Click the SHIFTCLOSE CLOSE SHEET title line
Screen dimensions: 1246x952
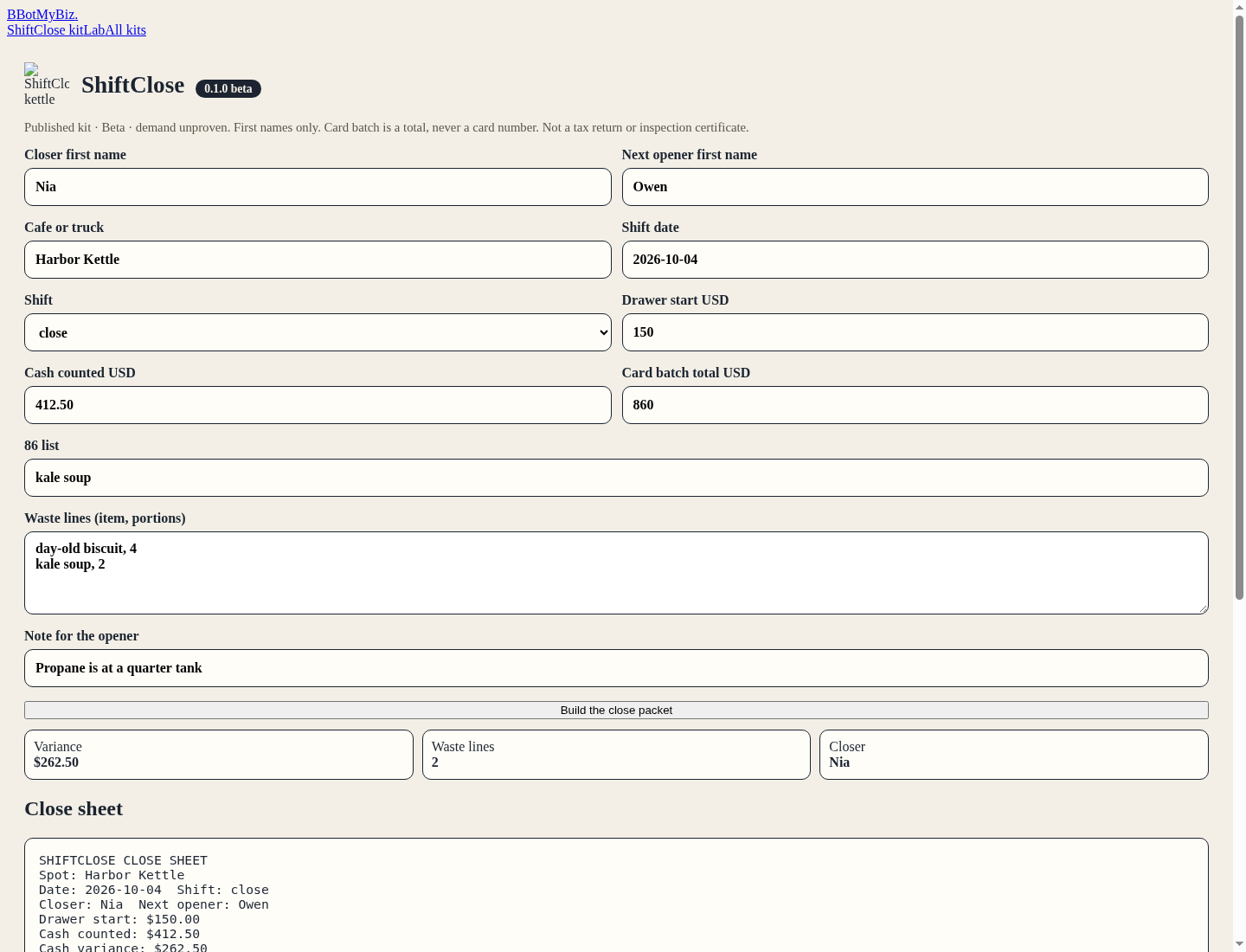pyautogui.click(x=123, y=860)
